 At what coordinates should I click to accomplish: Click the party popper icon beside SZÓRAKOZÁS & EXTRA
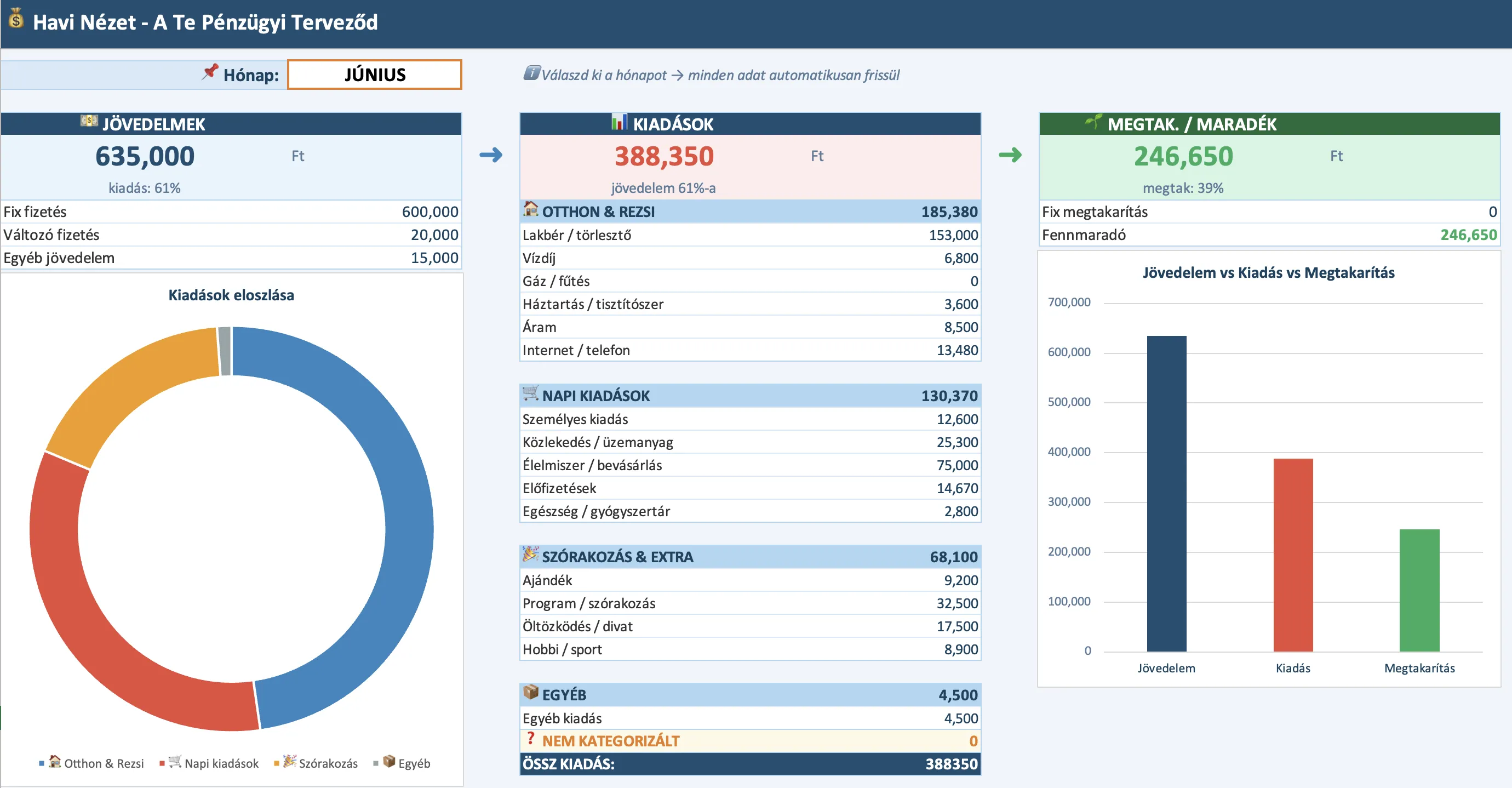pyautogui.click(x=531, y=555)
